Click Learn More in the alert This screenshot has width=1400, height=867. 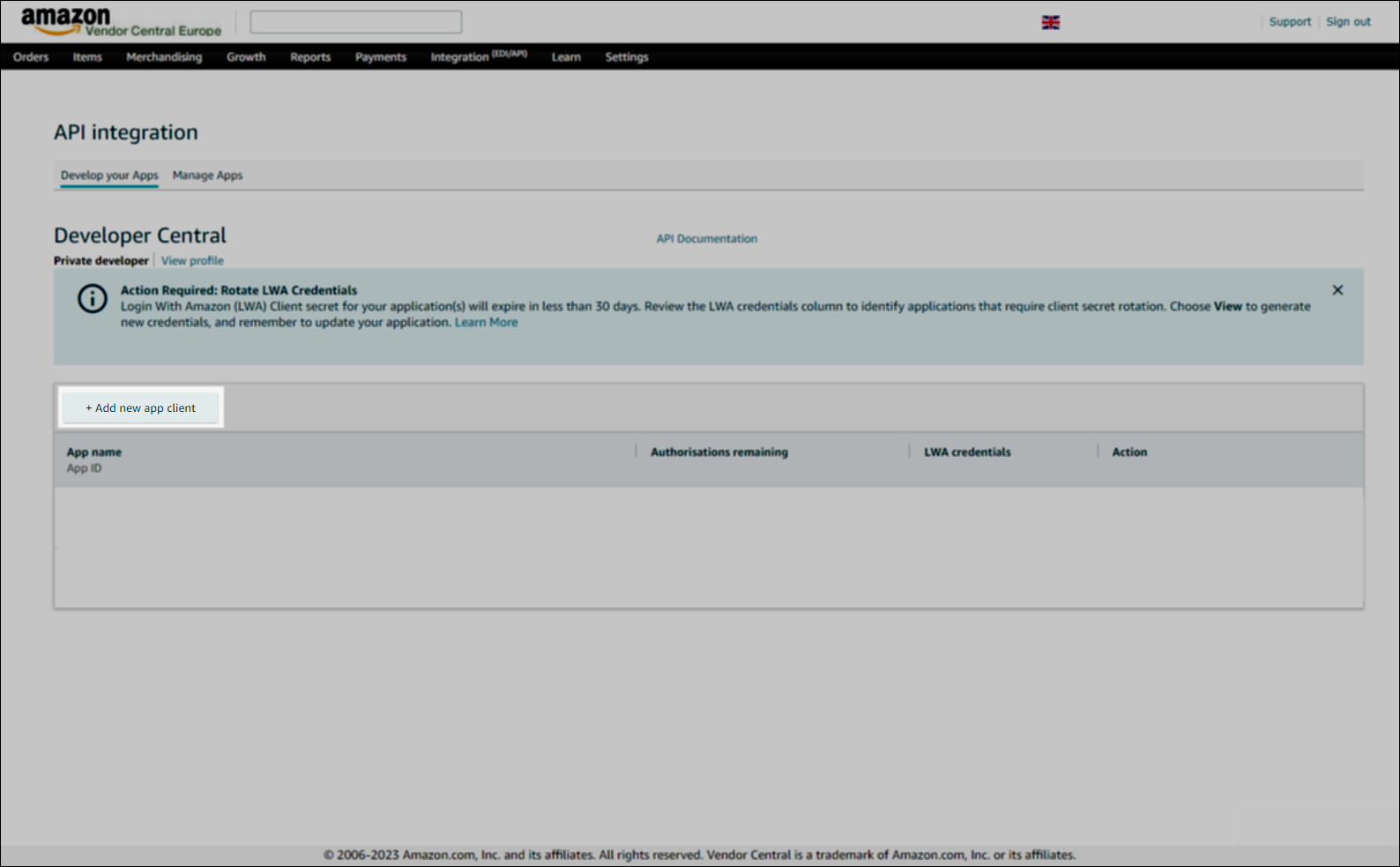pos(487,323)
